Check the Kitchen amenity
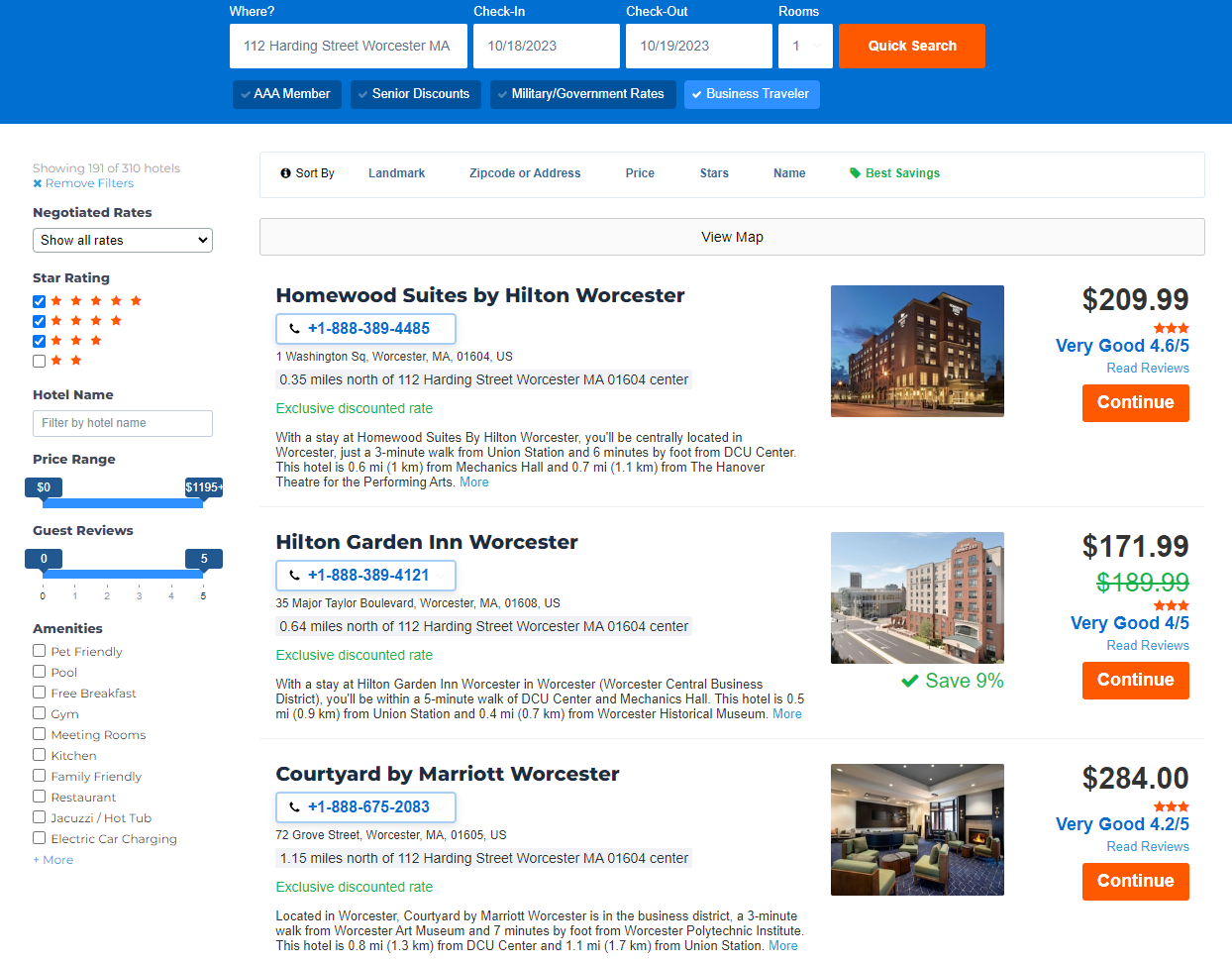This screenshot has width=1232, height=964. pos(40,755)
